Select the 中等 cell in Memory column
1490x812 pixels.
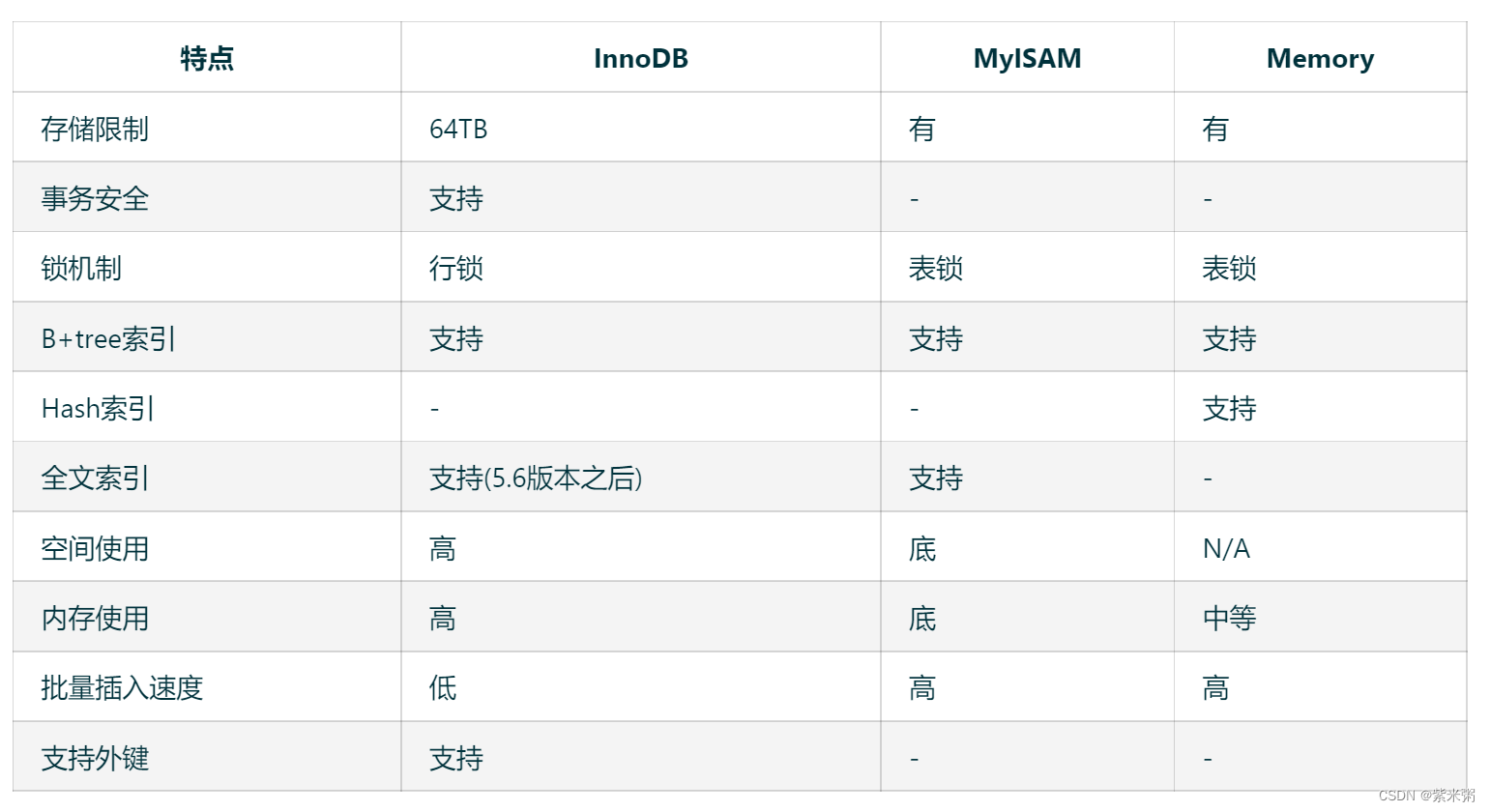click(x=1229, y=618)
